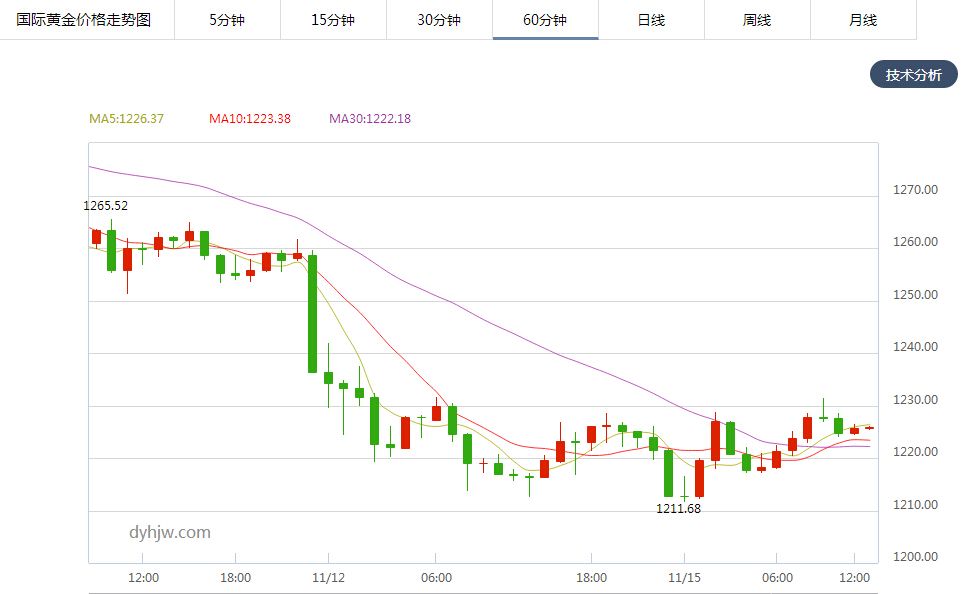Screen dimensions: 972x594
Task: Open the 月线 monthly chart
Action: click(863, 20)
